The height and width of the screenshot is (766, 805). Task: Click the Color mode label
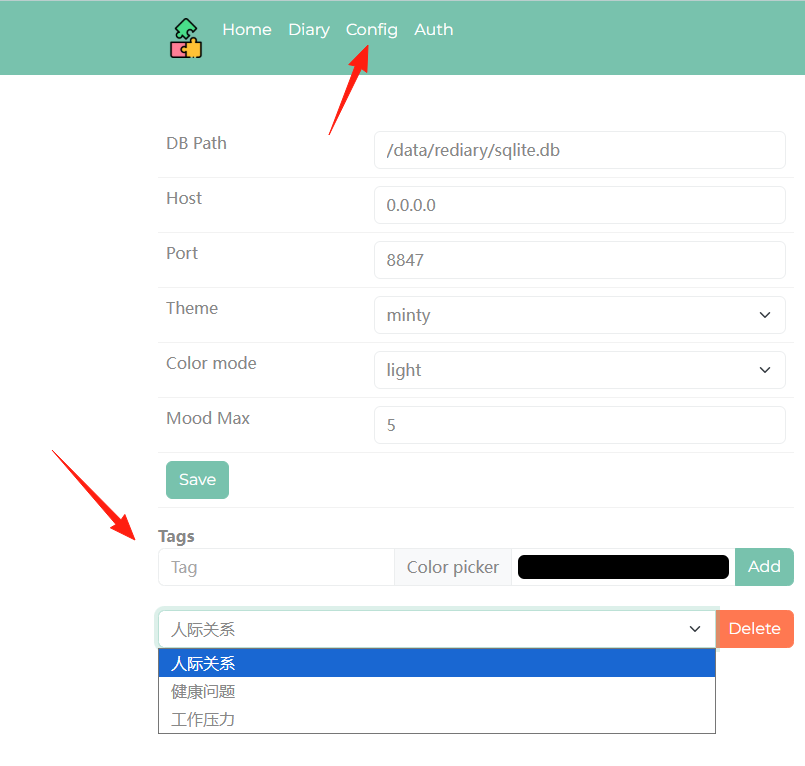pyautogui.click(x=211, y=363)
